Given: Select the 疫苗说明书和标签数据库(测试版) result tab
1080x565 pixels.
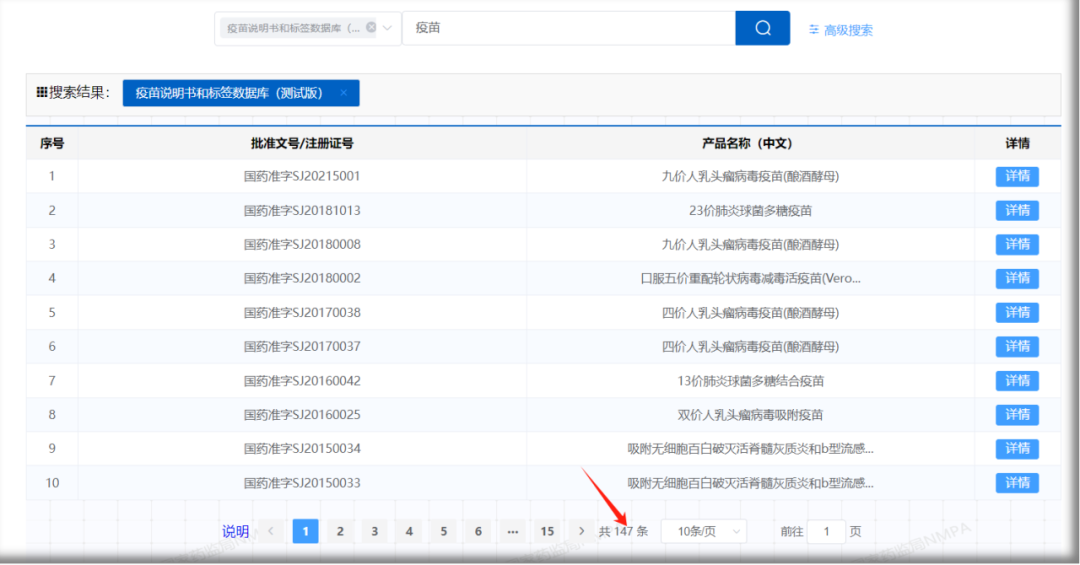Looking at the screenshot, I should coord(229,93).
